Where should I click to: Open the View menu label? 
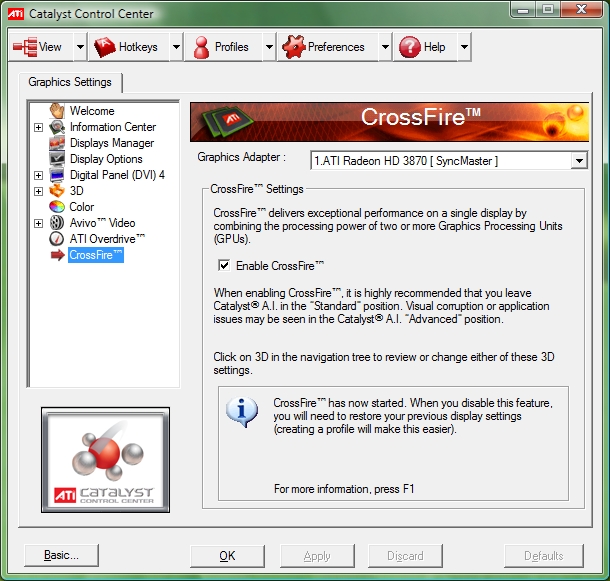coord(50,47)
